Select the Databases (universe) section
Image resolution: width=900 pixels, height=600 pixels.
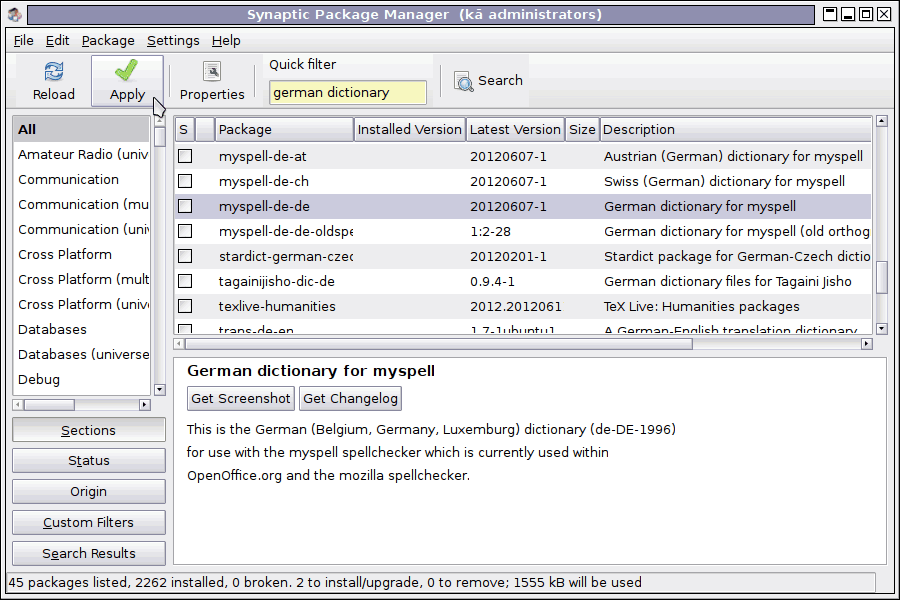pos(82,354)
